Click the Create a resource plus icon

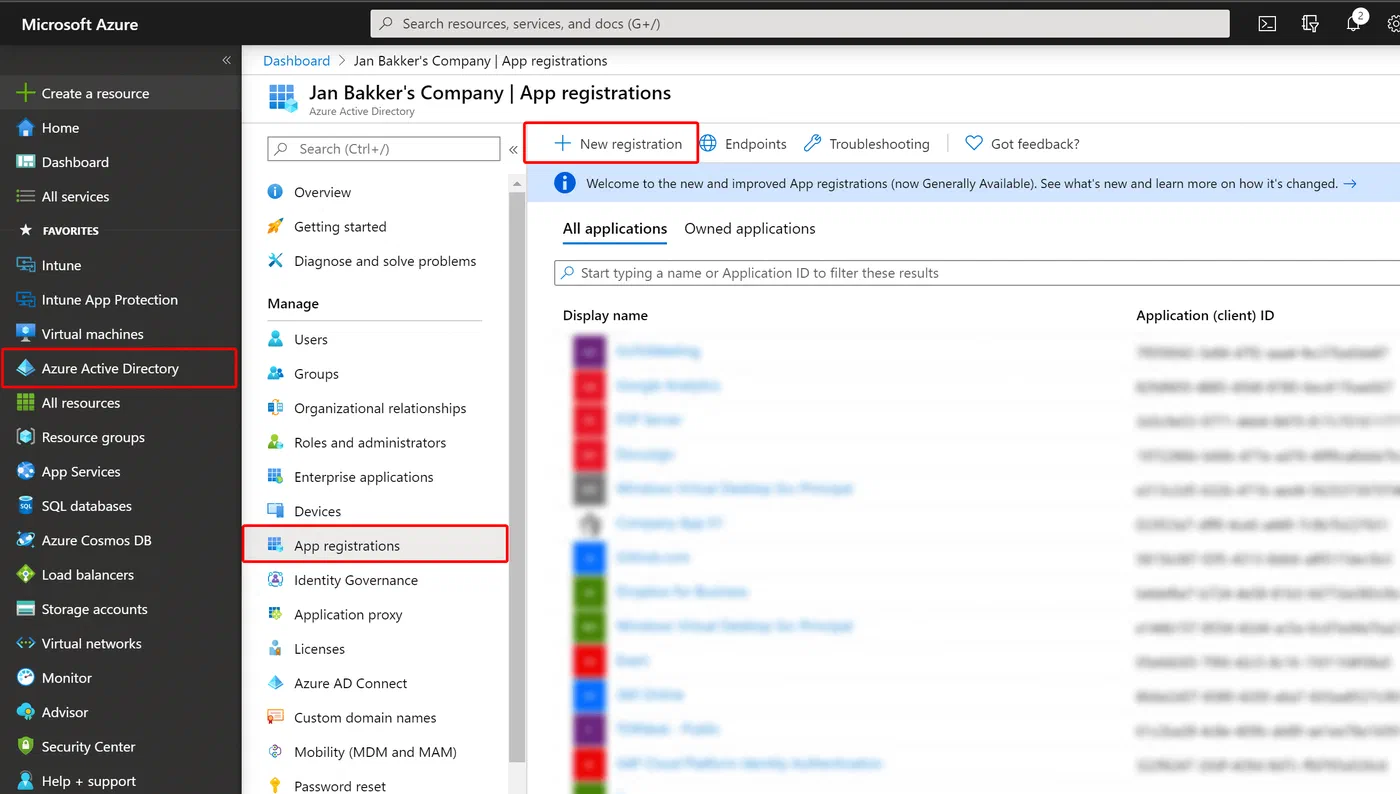pos(25,93)
